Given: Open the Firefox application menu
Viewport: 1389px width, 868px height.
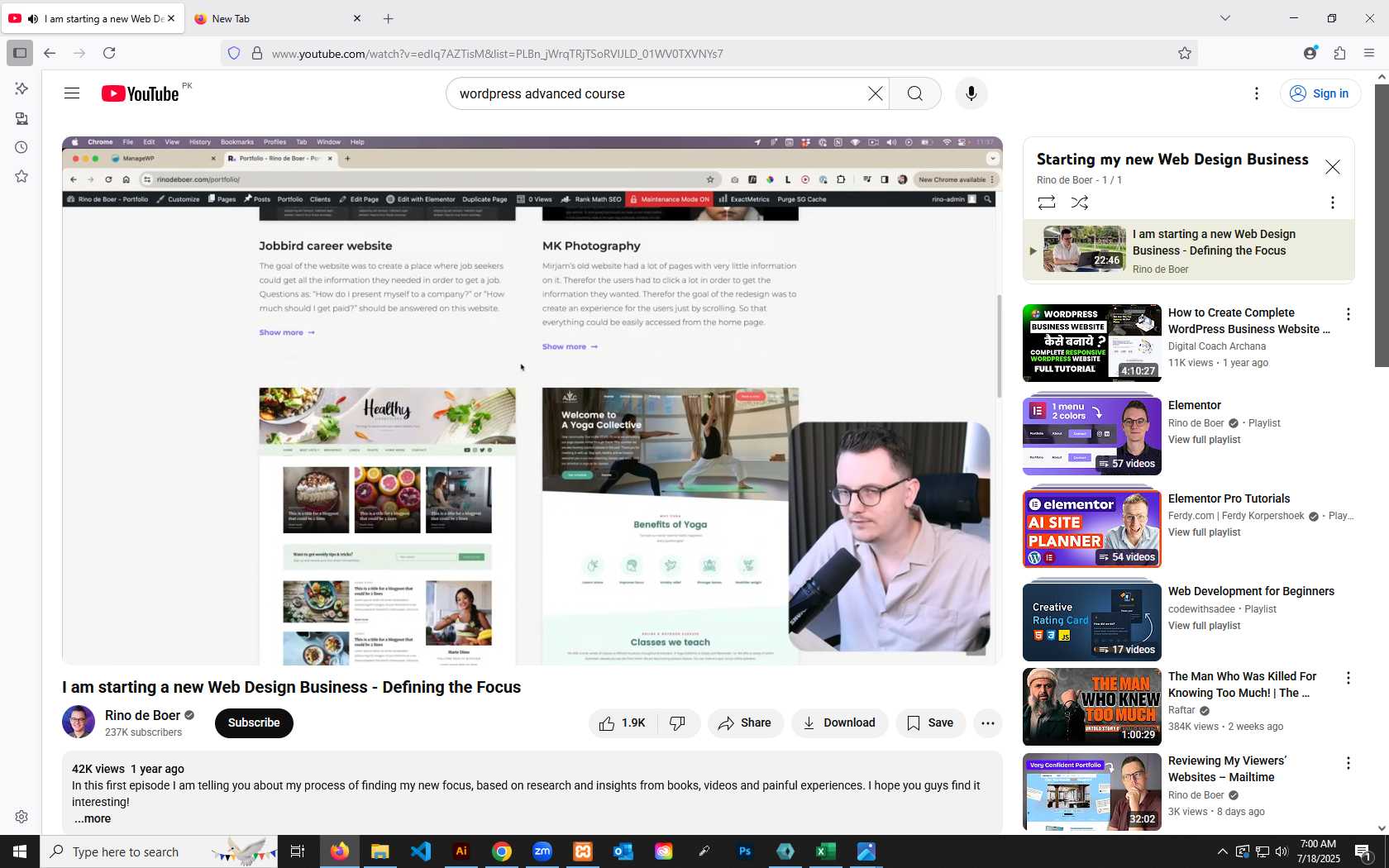Looking at the screenshot, I should point(1369,53).
